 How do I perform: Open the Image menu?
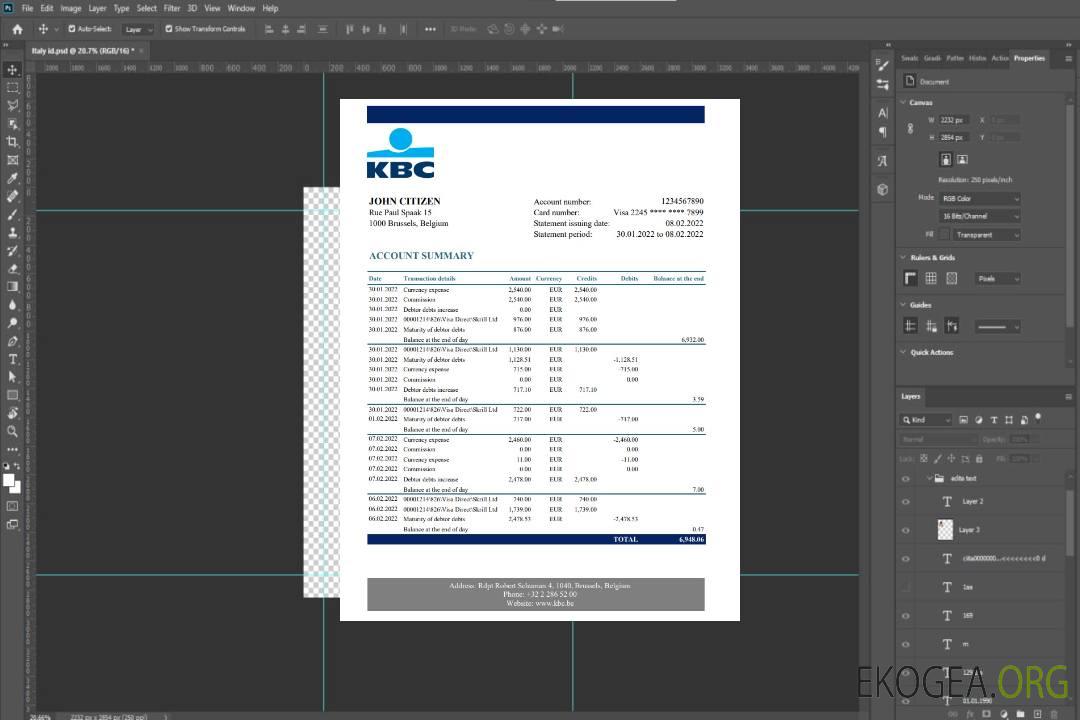tap(70, 8)
